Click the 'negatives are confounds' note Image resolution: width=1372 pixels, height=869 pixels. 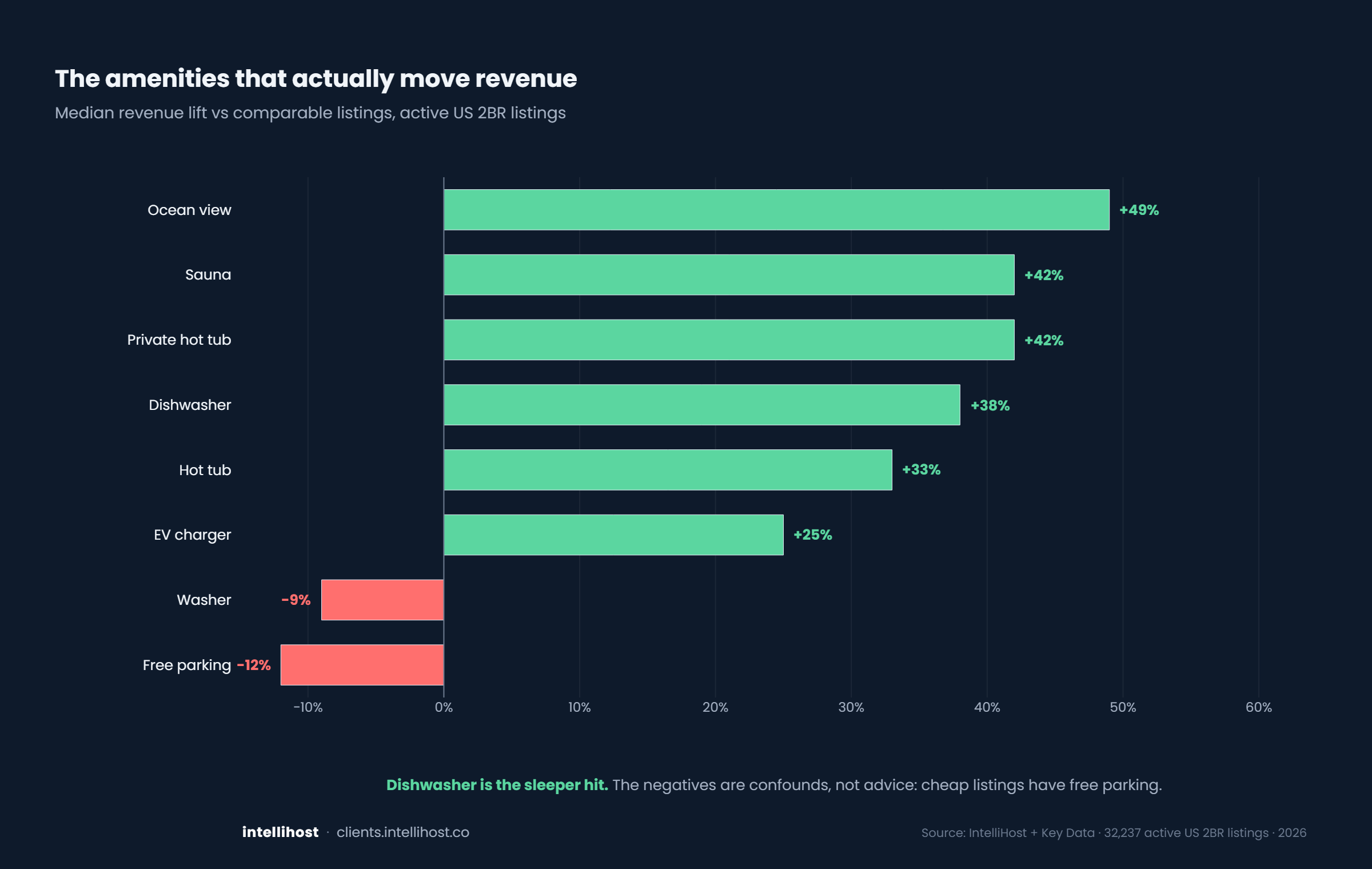pyautogui.click(x=887, y=785)
